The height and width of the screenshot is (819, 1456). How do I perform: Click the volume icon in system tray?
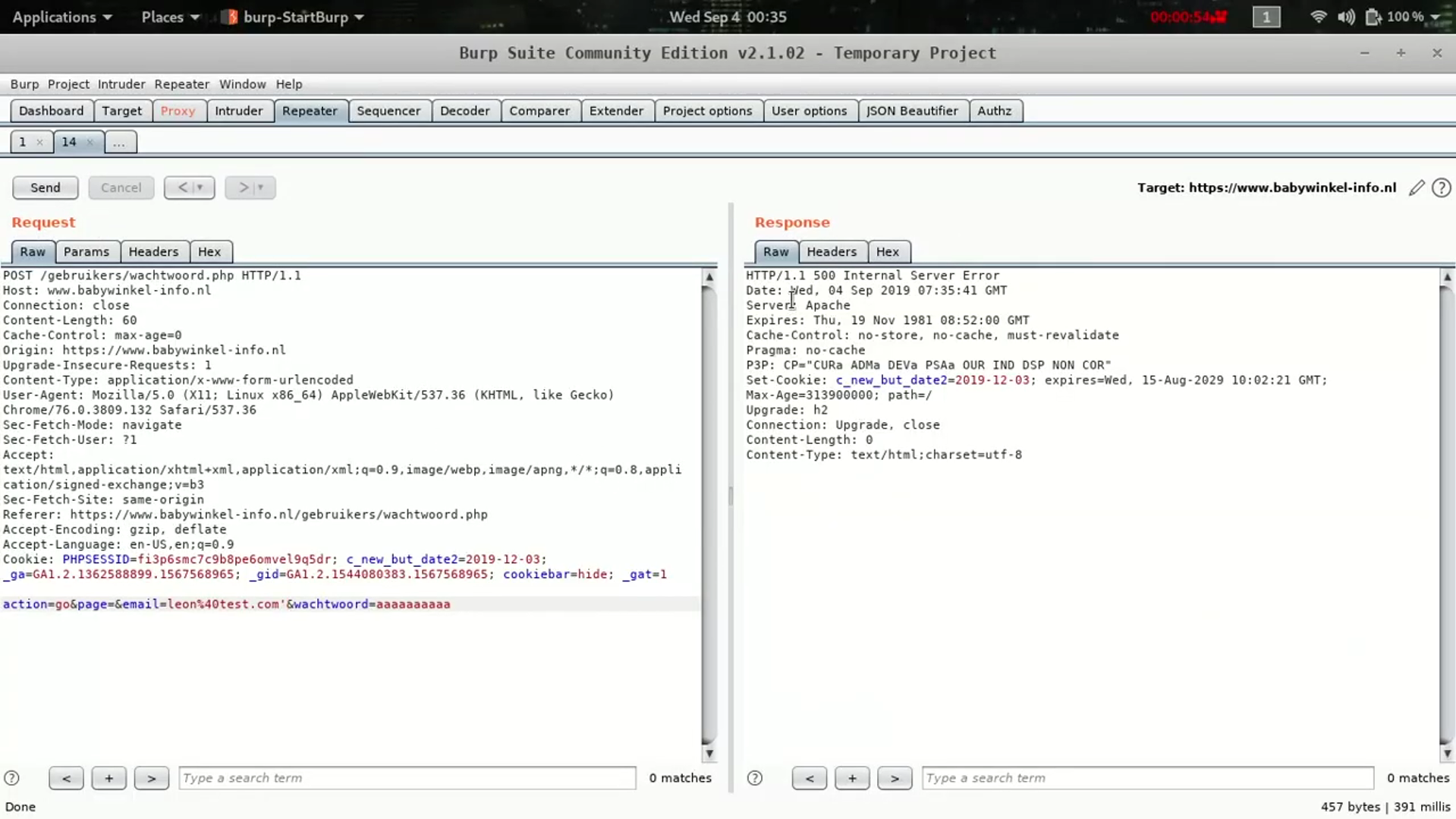pyautogui.click(x=1345, y=17)
